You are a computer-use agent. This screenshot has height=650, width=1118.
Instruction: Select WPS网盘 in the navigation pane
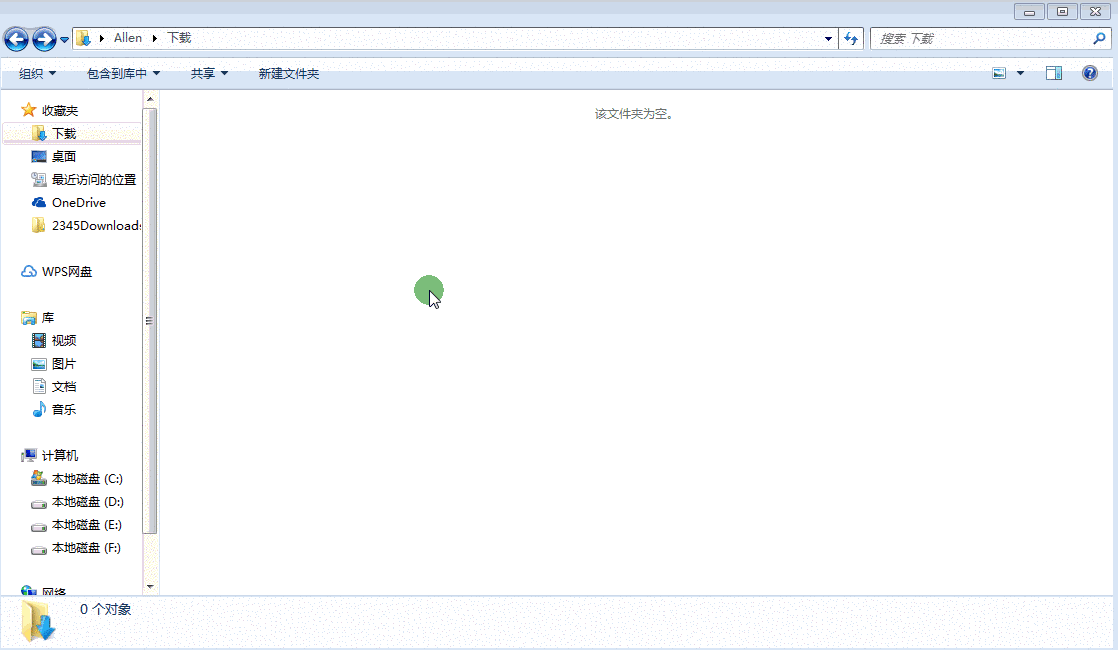(x=67, y=271)
